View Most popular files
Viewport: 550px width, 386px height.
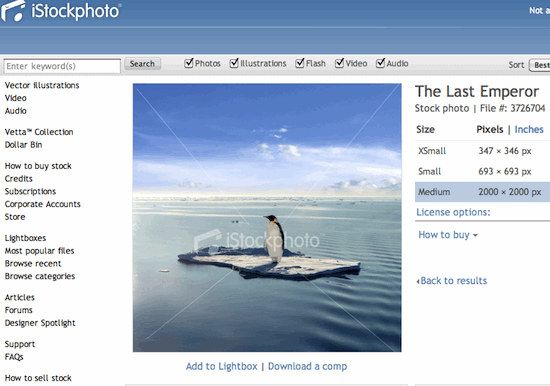point(39,251)
